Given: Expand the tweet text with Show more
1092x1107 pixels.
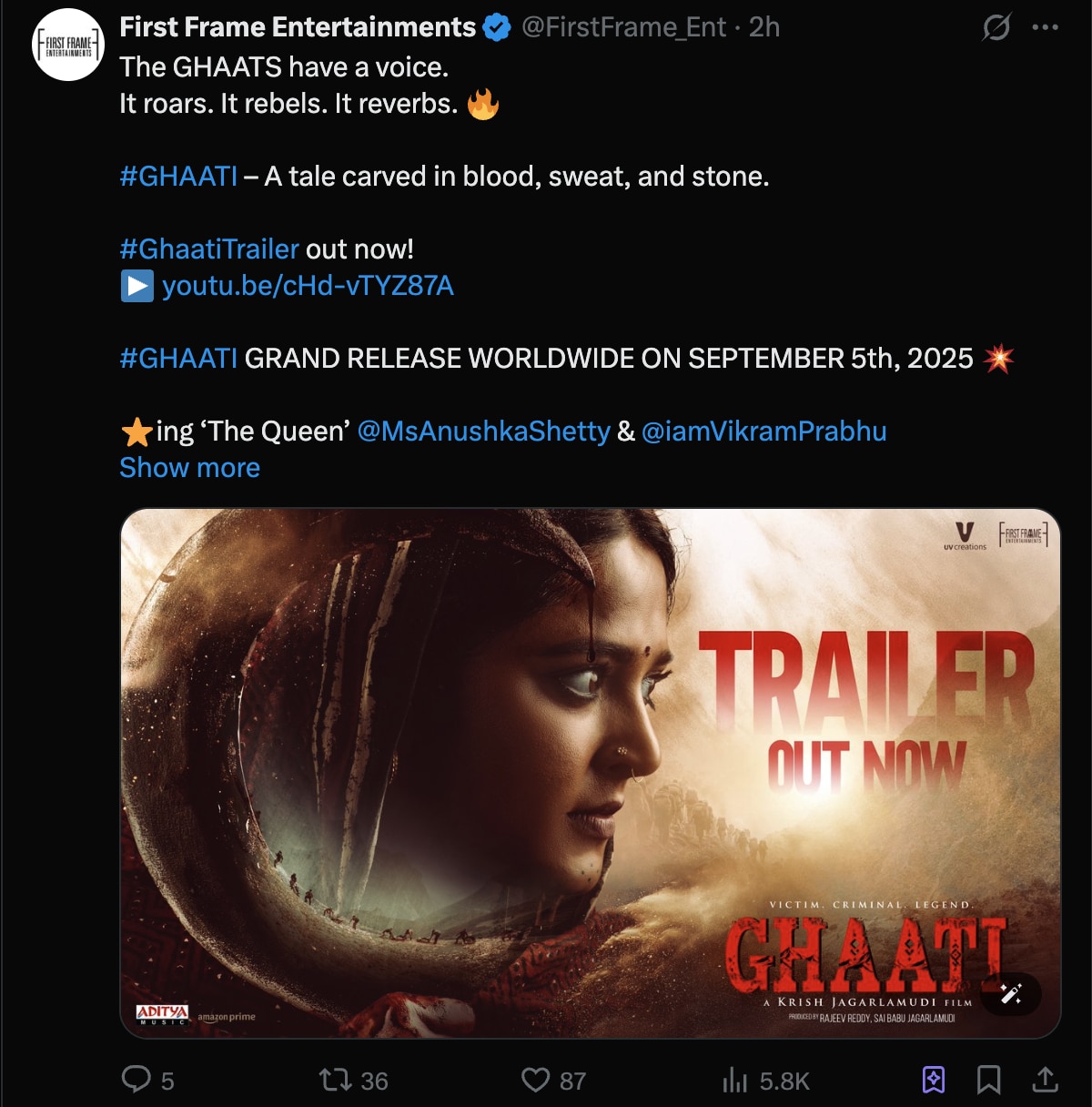Looking at the screenshot, I should (189, 468).
